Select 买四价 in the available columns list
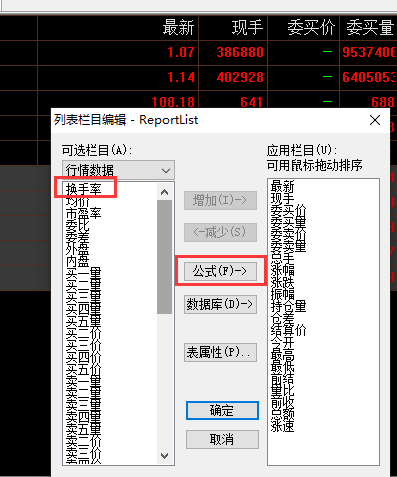 84,357
